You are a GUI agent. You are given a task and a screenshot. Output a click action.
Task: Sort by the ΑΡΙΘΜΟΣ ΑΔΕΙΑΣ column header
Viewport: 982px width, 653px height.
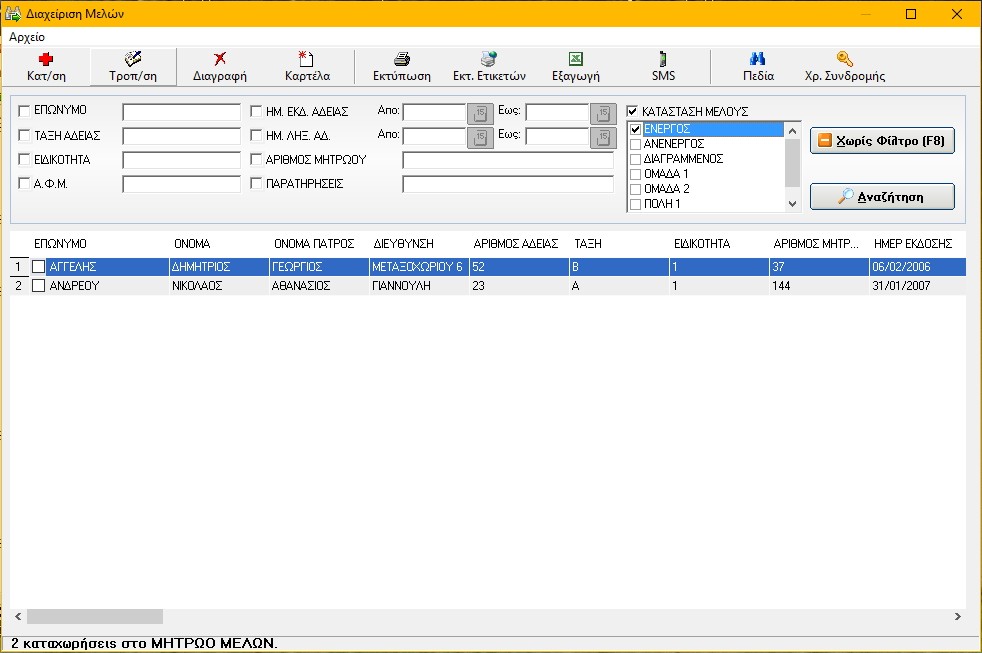(515, 243)
